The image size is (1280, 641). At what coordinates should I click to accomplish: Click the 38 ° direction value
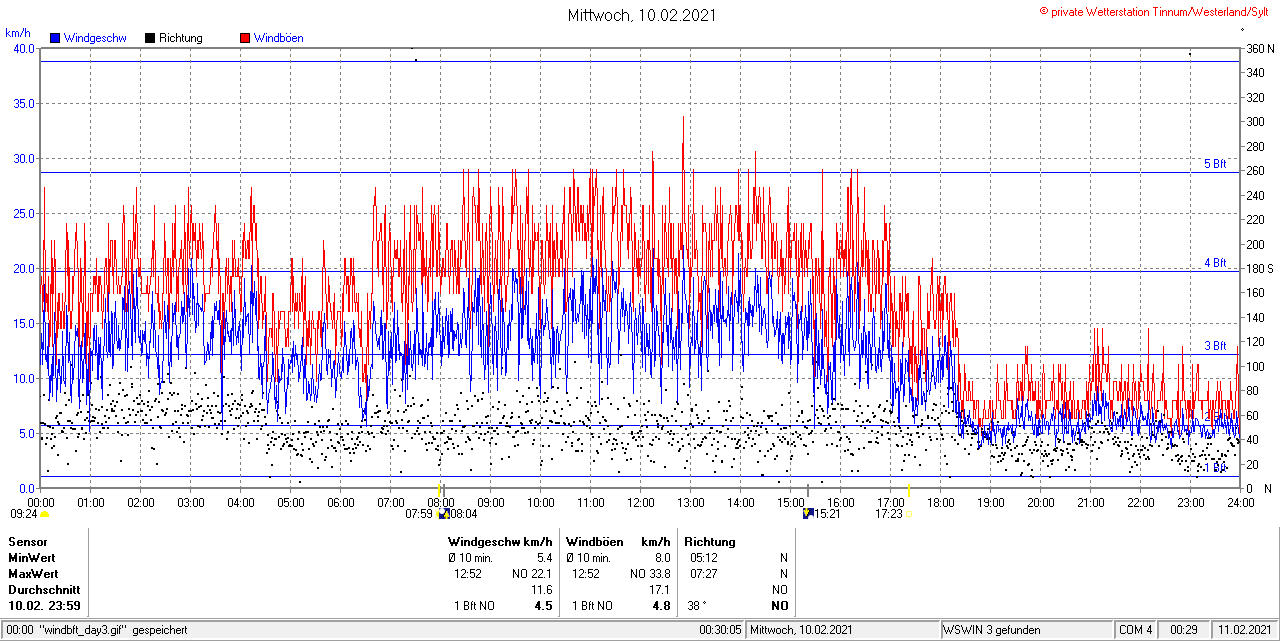click(x=697, y=605)
